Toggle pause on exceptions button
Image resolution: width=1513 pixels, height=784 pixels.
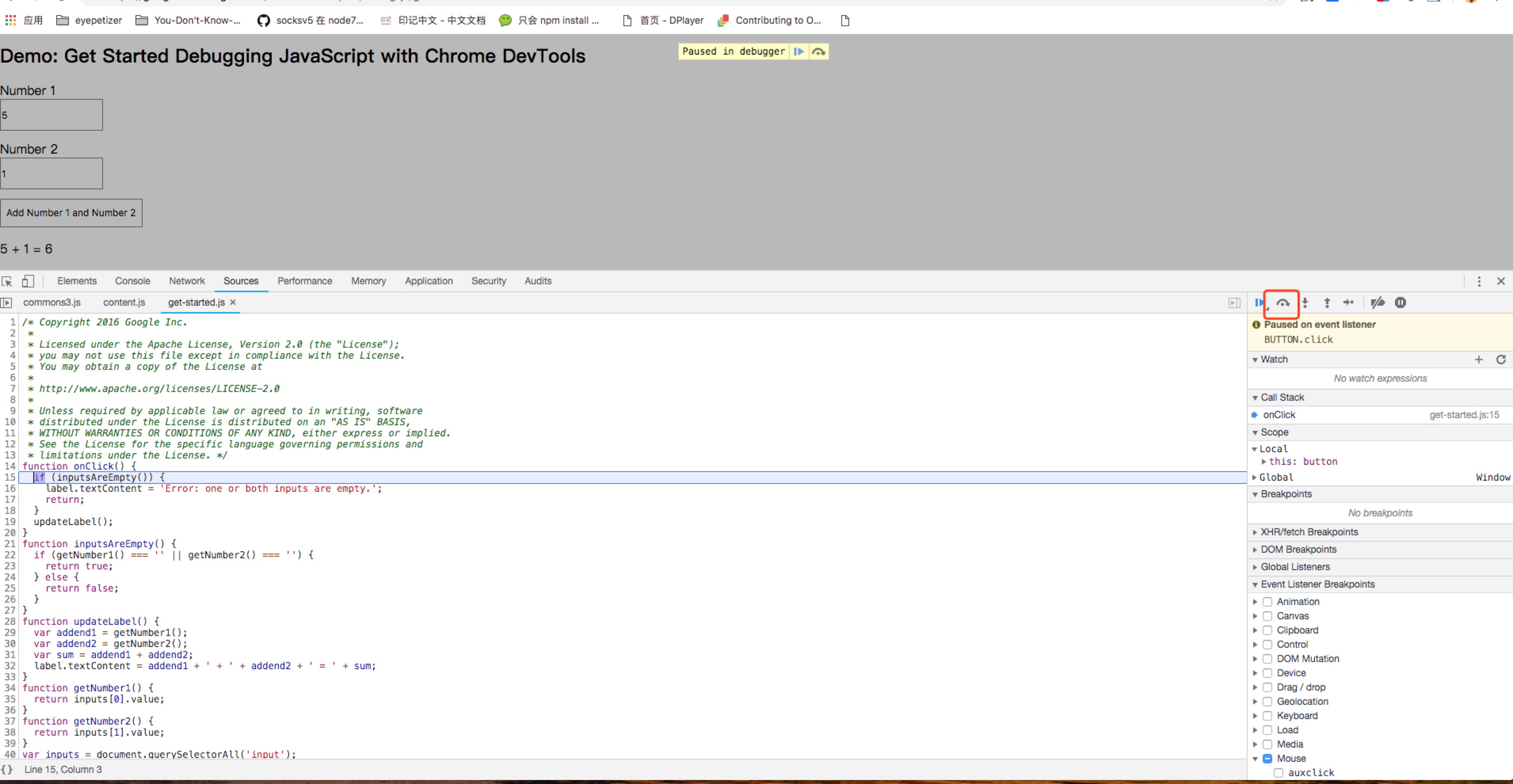[1400, 303]
